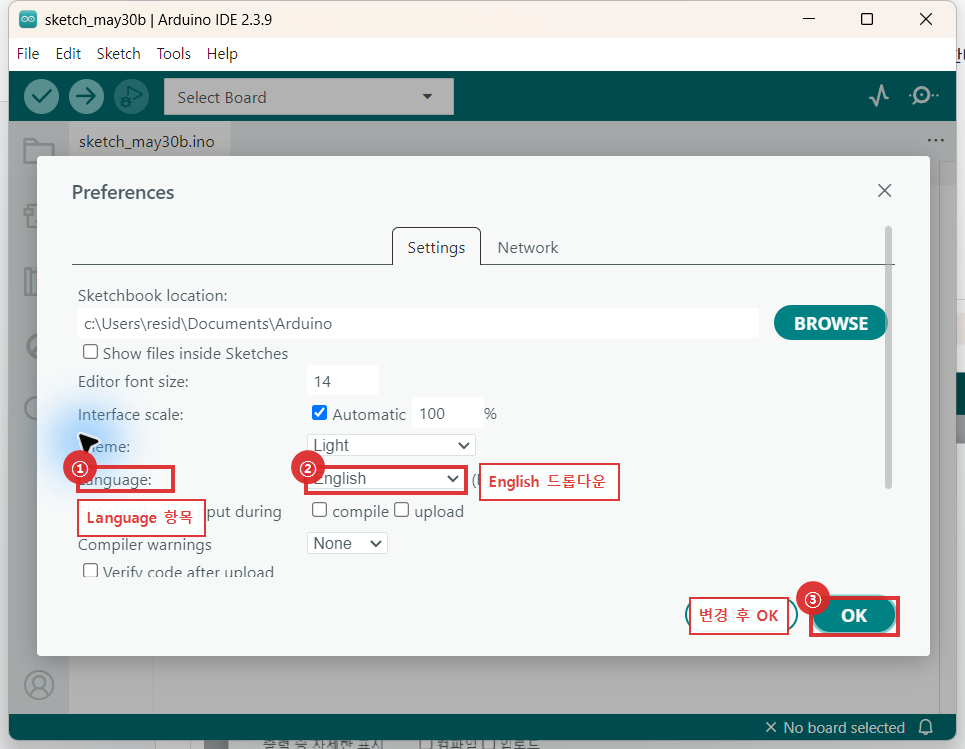This screenshot has width=965, height=749.
Task: Click the Compiler warnings label
Action: pyautogui.click(x=145, y=545)
